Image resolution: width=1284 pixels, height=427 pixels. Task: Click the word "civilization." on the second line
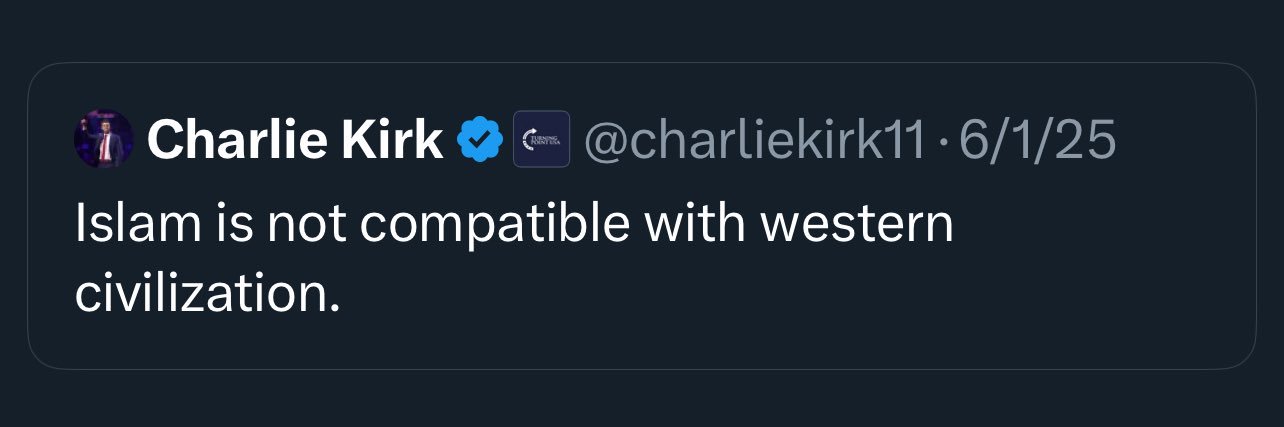pyautogui.click(x=208, y=293)
